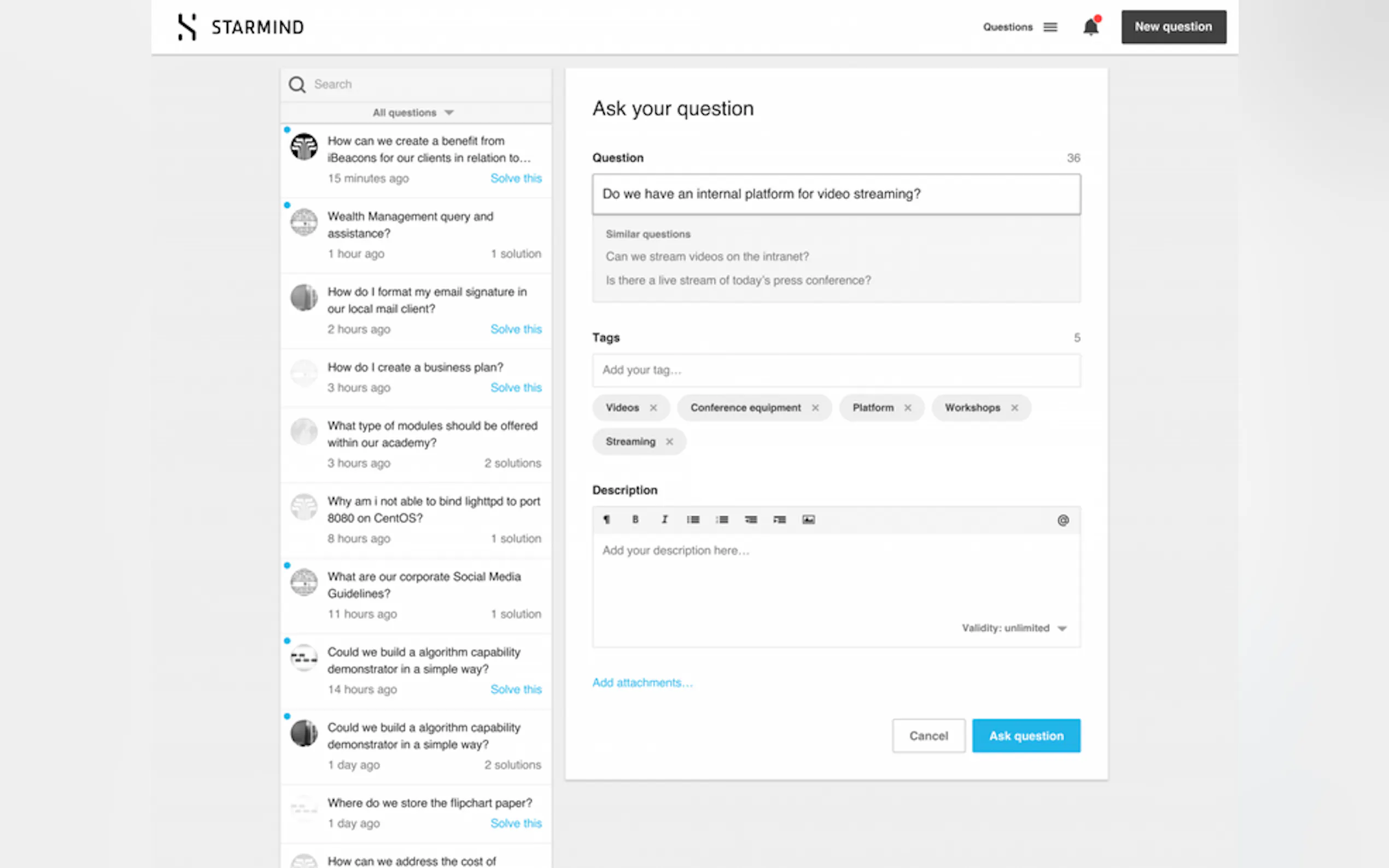The image size is (1389, 868).
Task: Open the Questions hamburger menu
Action: [x=1050, y=27]
